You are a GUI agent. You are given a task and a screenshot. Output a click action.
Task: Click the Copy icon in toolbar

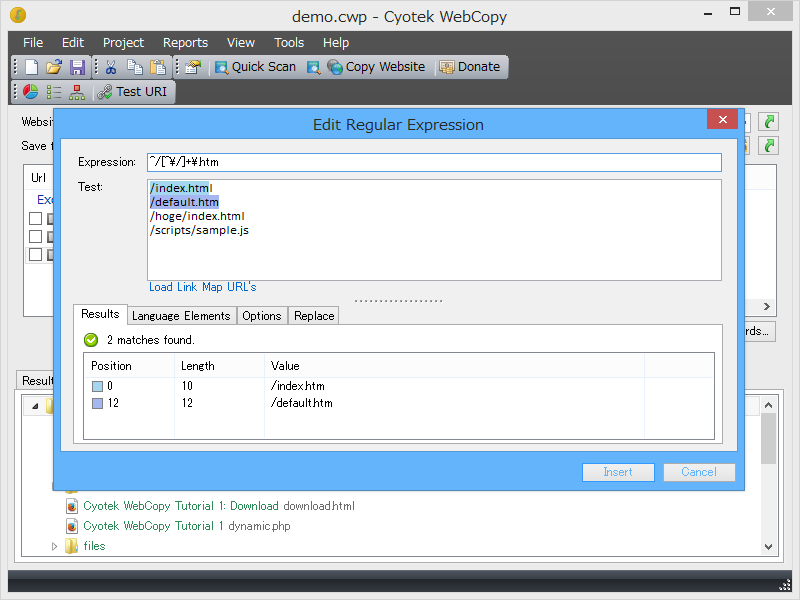click(x=135, y=67)
